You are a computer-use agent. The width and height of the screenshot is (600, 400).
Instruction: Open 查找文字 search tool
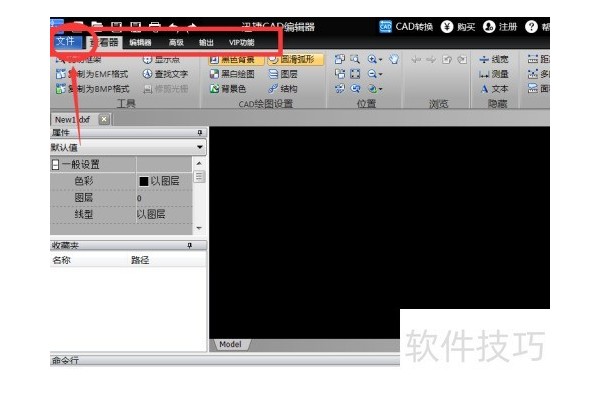[165, 74]
